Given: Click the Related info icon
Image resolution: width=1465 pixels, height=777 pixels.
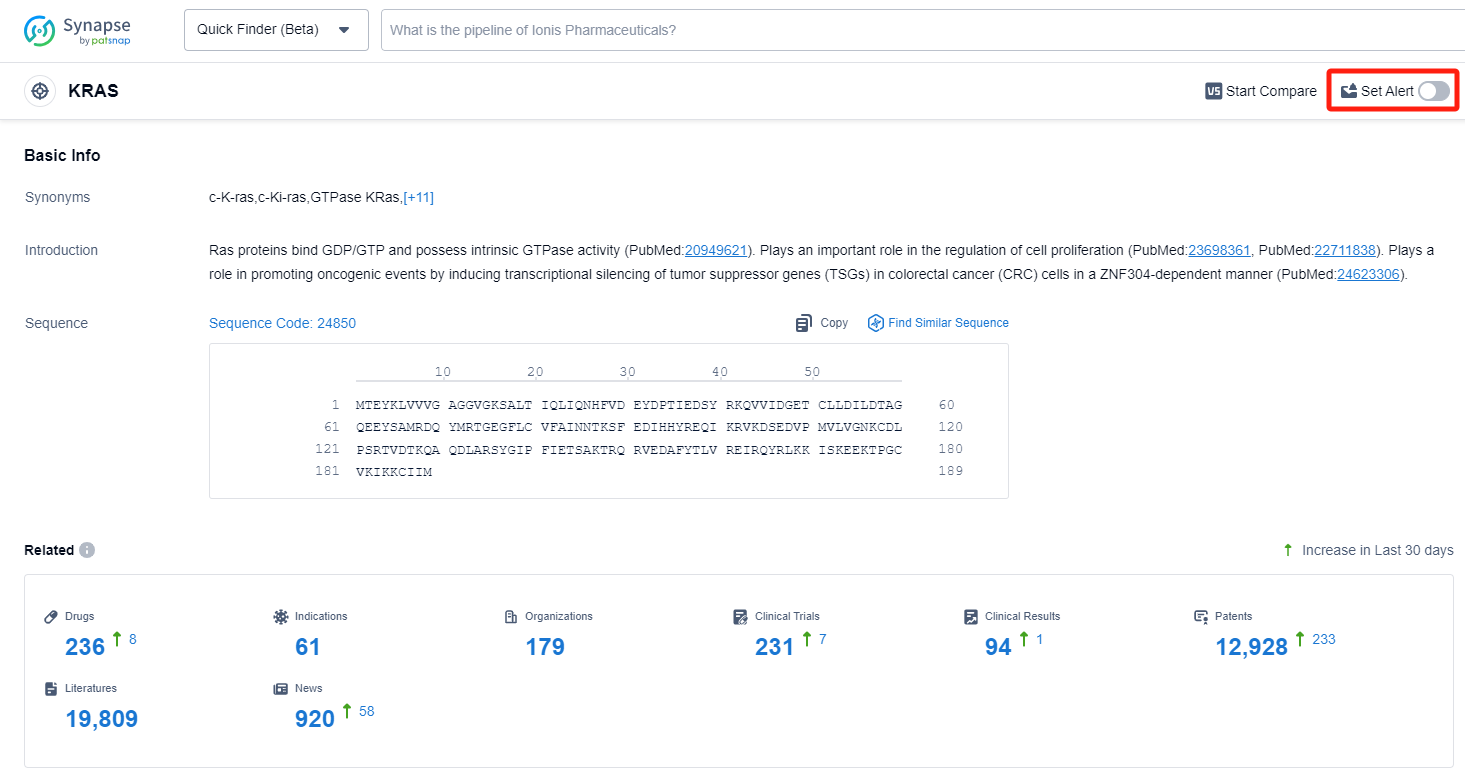Looking at the screenshot, I should click(87, 550).
